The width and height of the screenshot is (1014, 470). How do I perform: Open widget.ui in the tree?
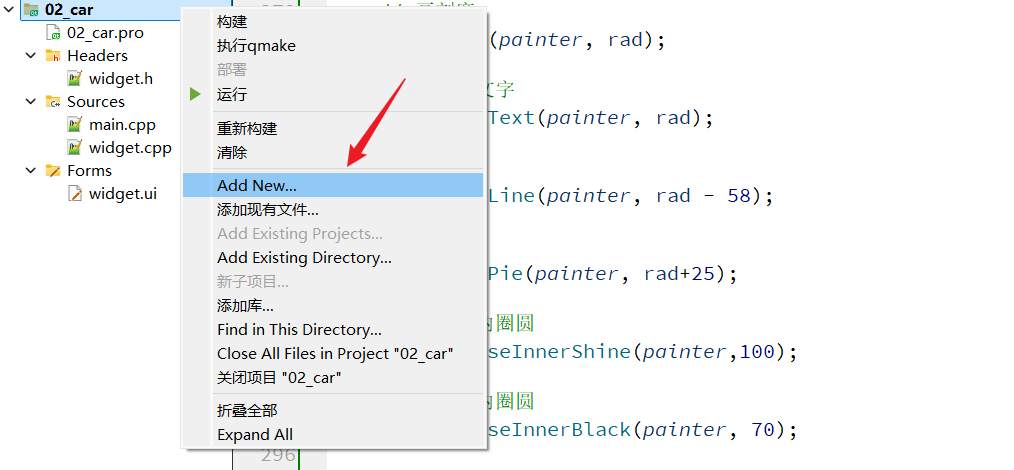(x=123, y=193)
